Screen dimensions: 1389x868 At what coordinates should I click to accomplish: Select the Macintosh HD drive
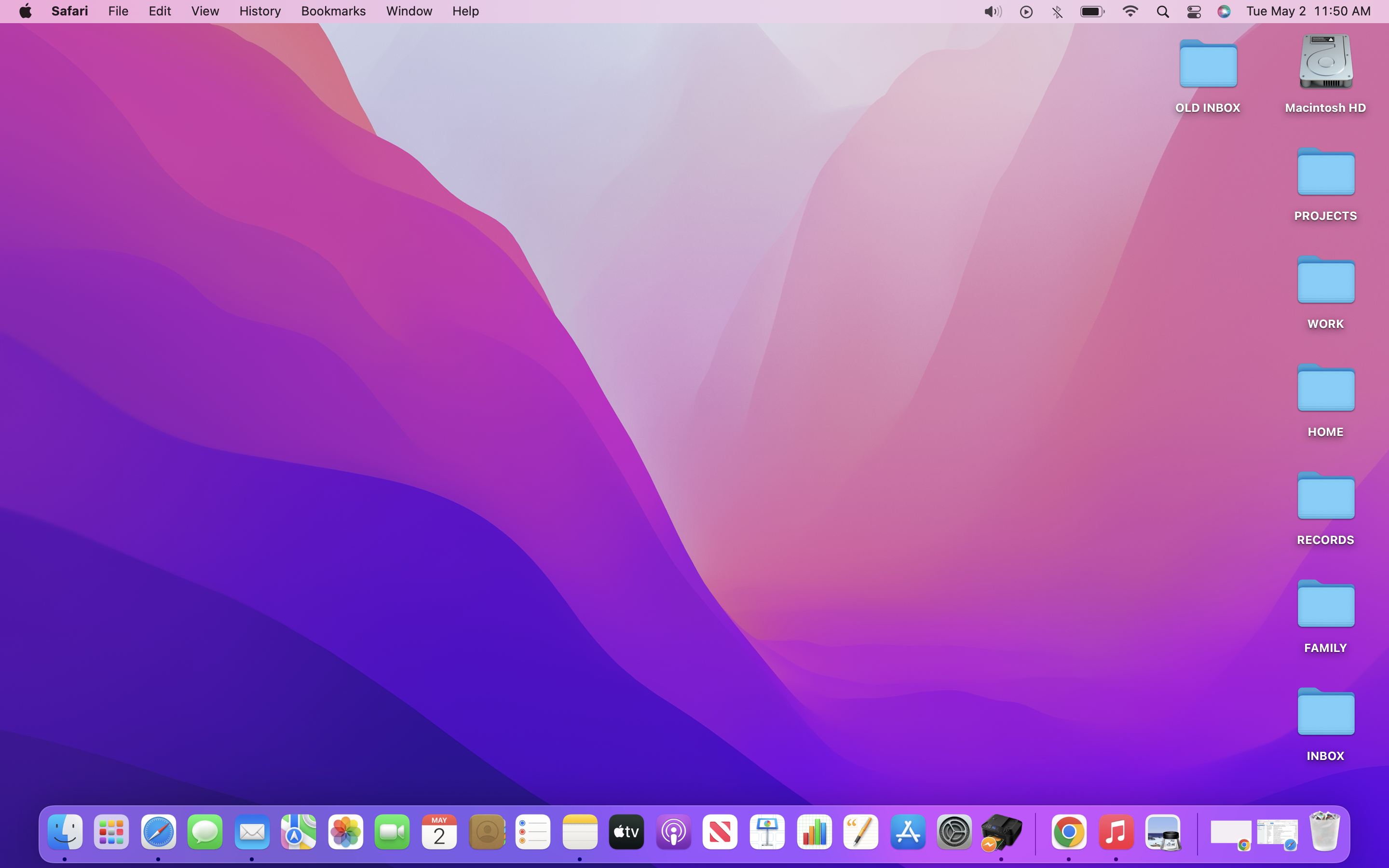pyautogui.click(x=1325, y=74)
